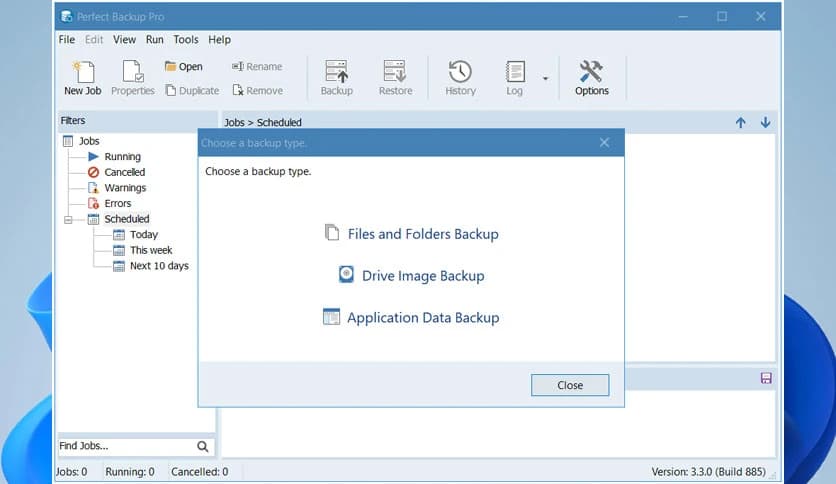Click the New Job toolbar icon
836x484 pixels.
click(83, 78)
